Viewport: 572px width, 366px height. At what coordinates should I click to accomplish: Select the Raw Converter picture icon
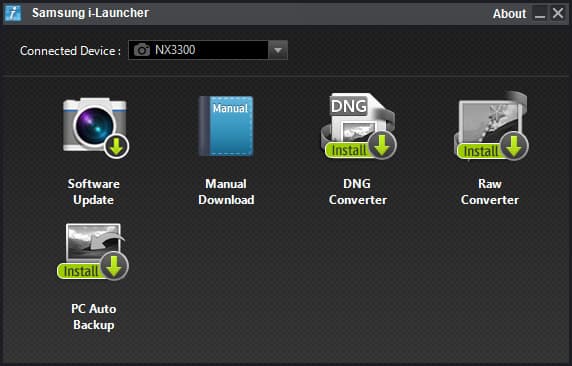[x=491, y=126]
